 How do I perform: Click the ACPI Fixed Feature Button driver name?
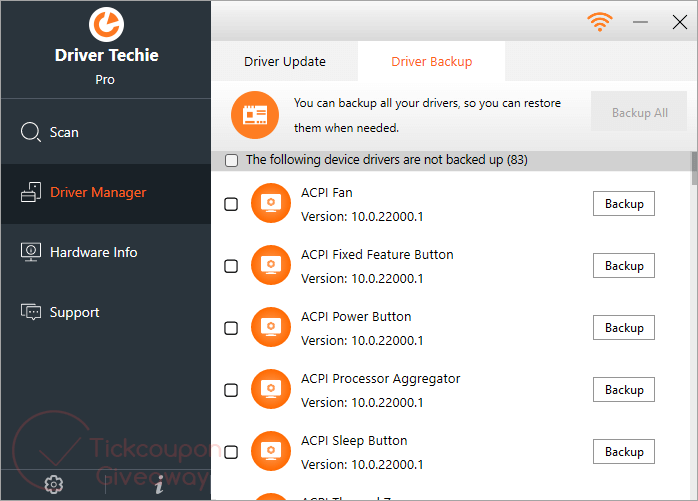[377, 255]
